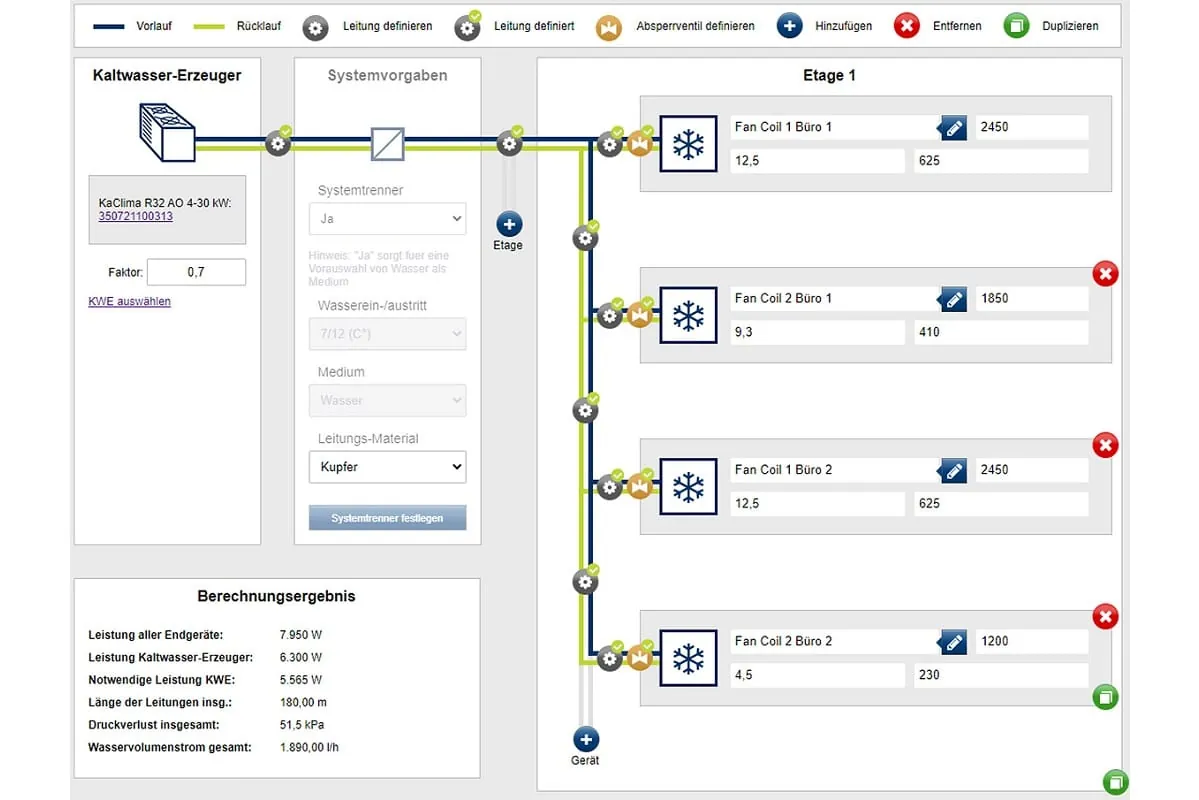This screenshot has height=800, width=1199.
Task: Expand the Leitungs-Material dropdown showing Kupfer
Action: pyautogui.click(x=387, y=467)
